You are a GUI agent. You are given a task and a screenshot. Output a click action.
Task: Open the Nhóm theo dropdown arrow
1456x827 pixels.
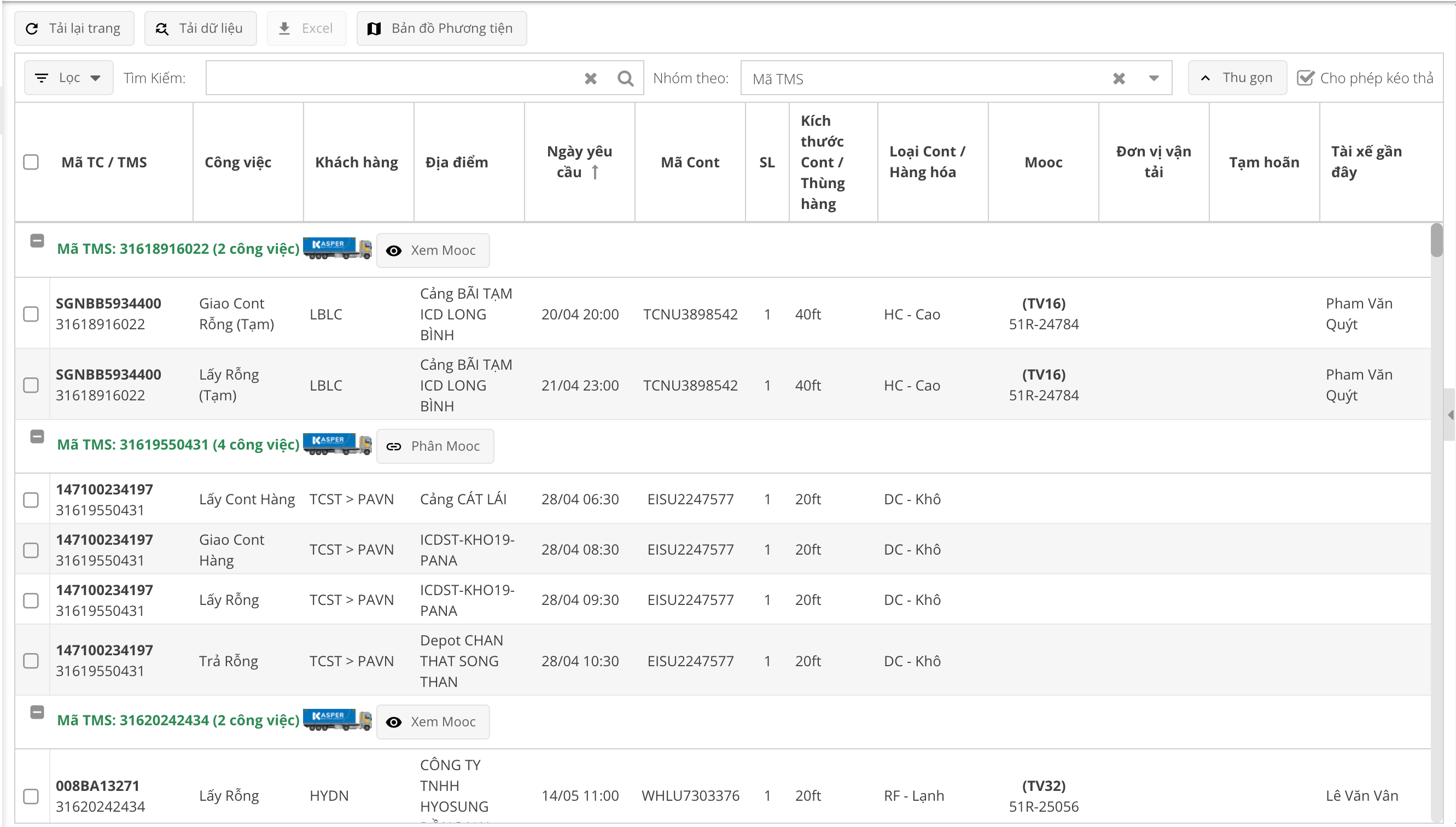[1154, 78]
